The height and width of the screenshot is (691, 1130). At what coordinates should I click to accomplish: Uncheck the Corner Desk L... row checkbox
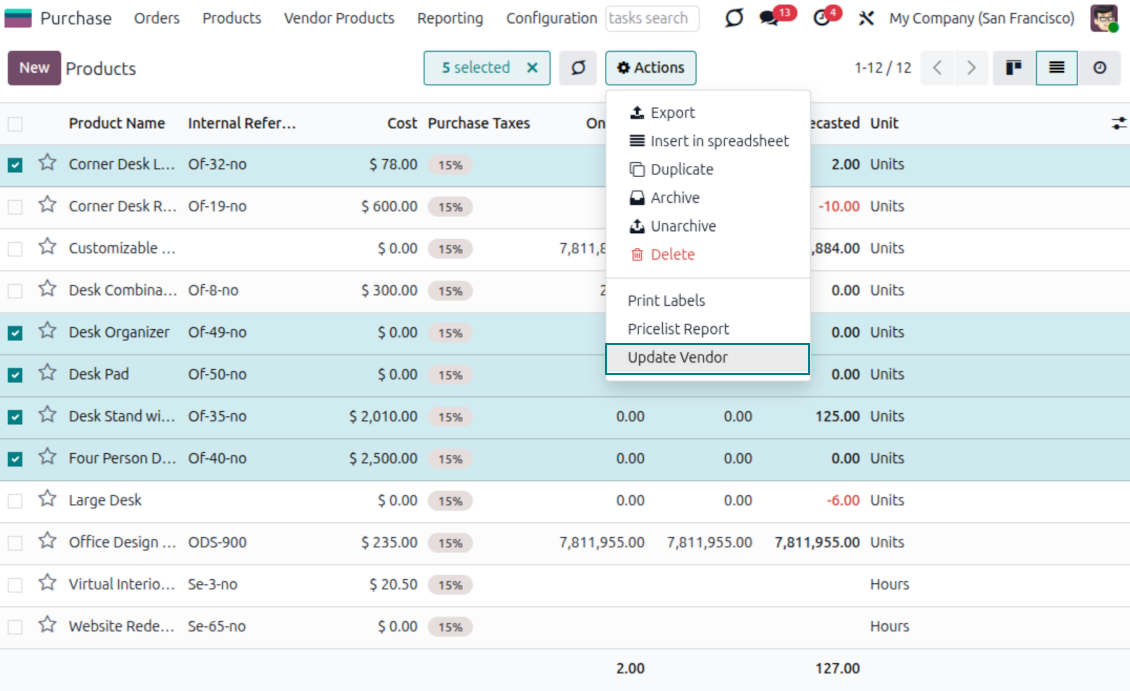click(15, 165)
